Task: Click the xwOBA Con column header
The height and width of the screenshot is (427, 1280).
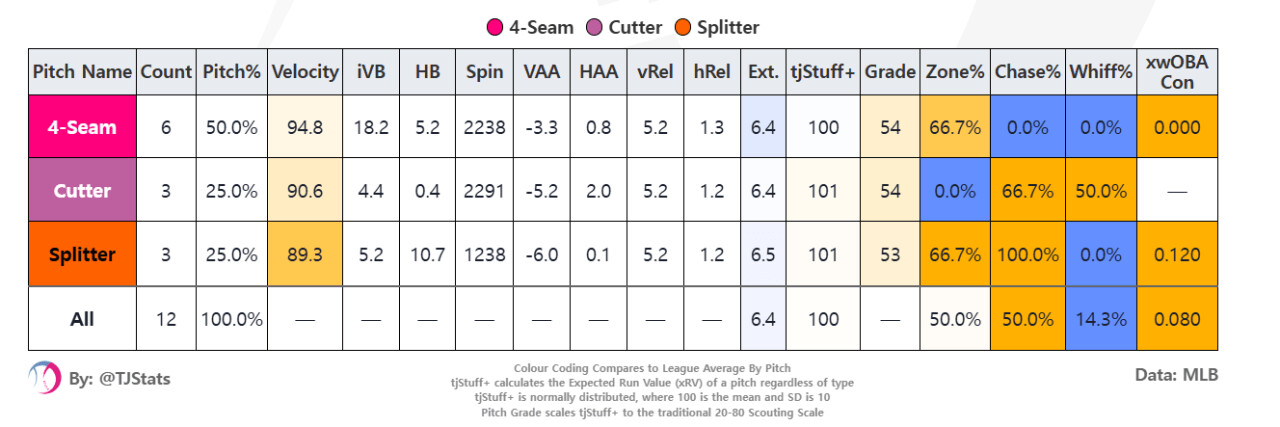Action: coord(1177,72)
